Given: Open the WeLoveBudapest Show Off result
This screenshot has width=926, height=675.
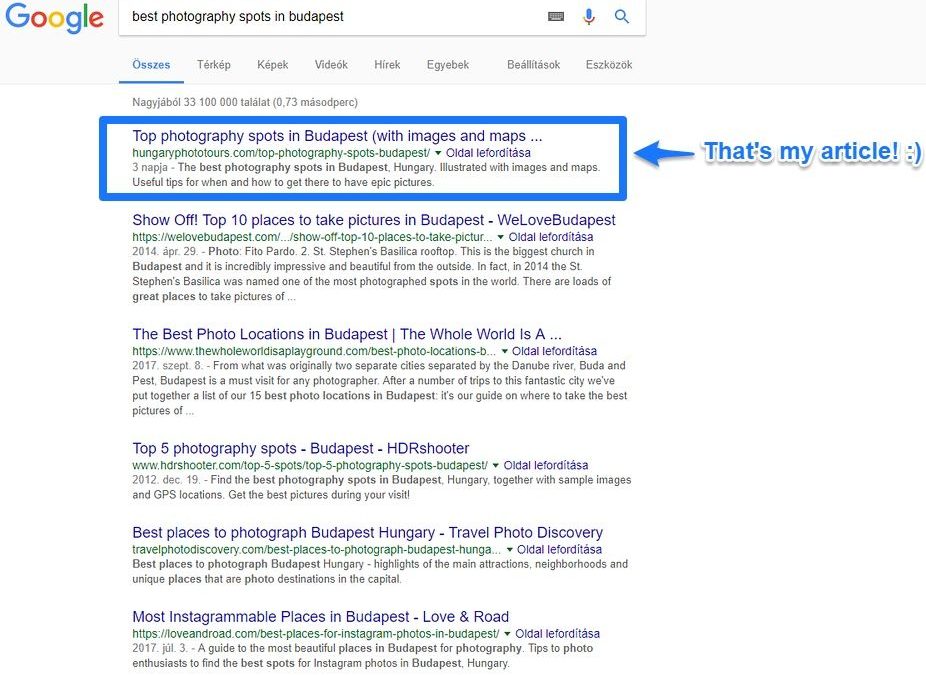Looking at the screenshot, I should coord(374,220).
